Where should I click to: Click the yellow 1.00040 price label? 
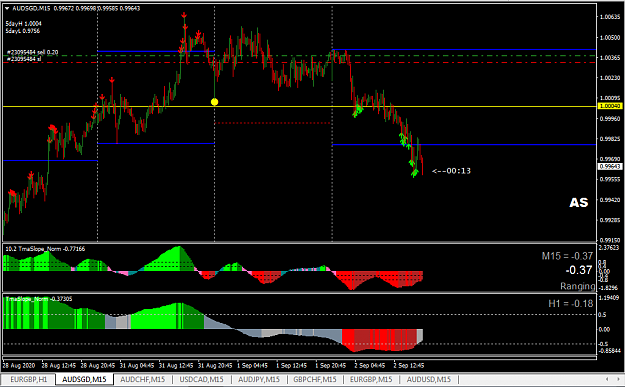pyautogui.click(x=610, y=106)
